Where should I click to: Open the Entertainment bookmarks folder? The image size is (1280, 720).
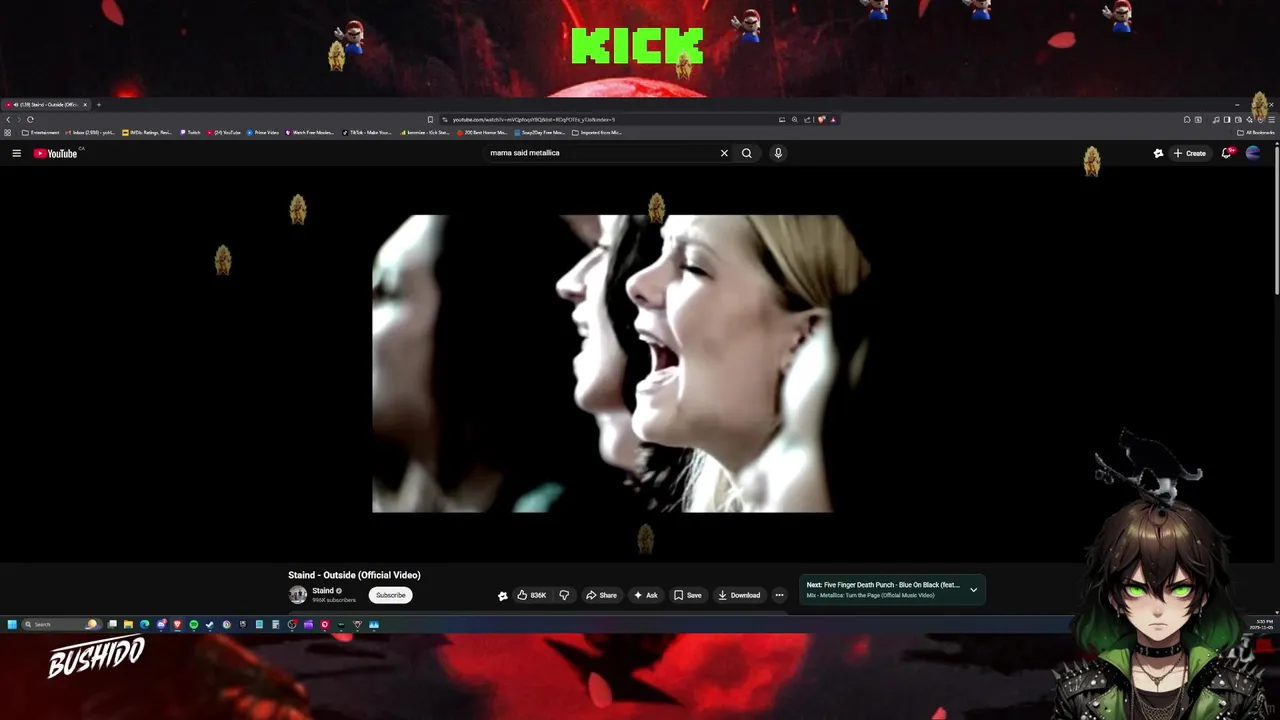(x=41, y=133)
